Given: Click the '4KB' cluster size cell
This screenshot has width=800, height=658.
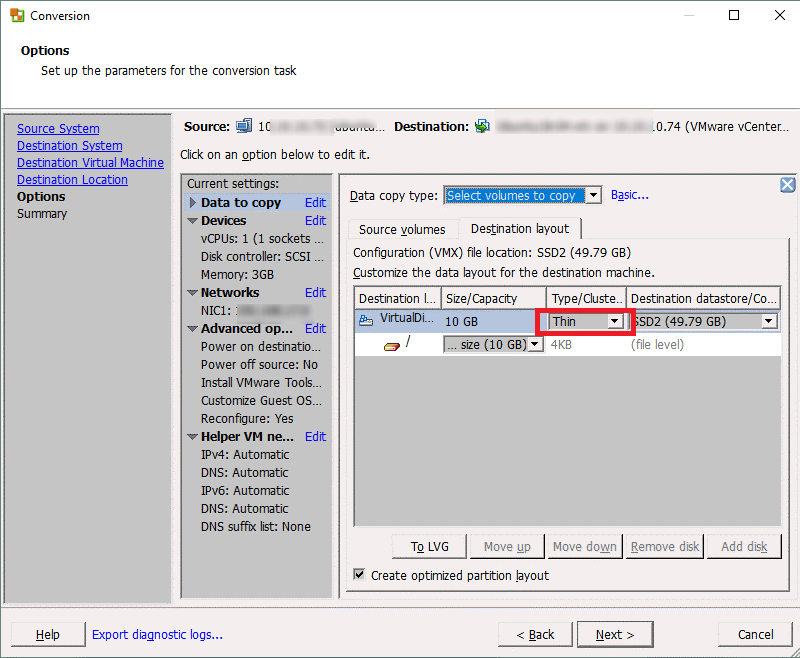Looking at the screenshot, I should point(561,345).
